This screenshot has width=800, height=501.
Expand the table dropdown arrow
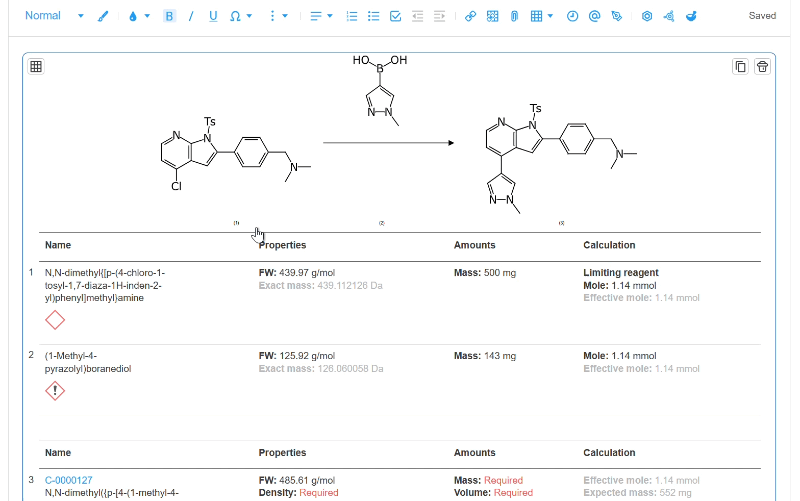tap(550, 16)
